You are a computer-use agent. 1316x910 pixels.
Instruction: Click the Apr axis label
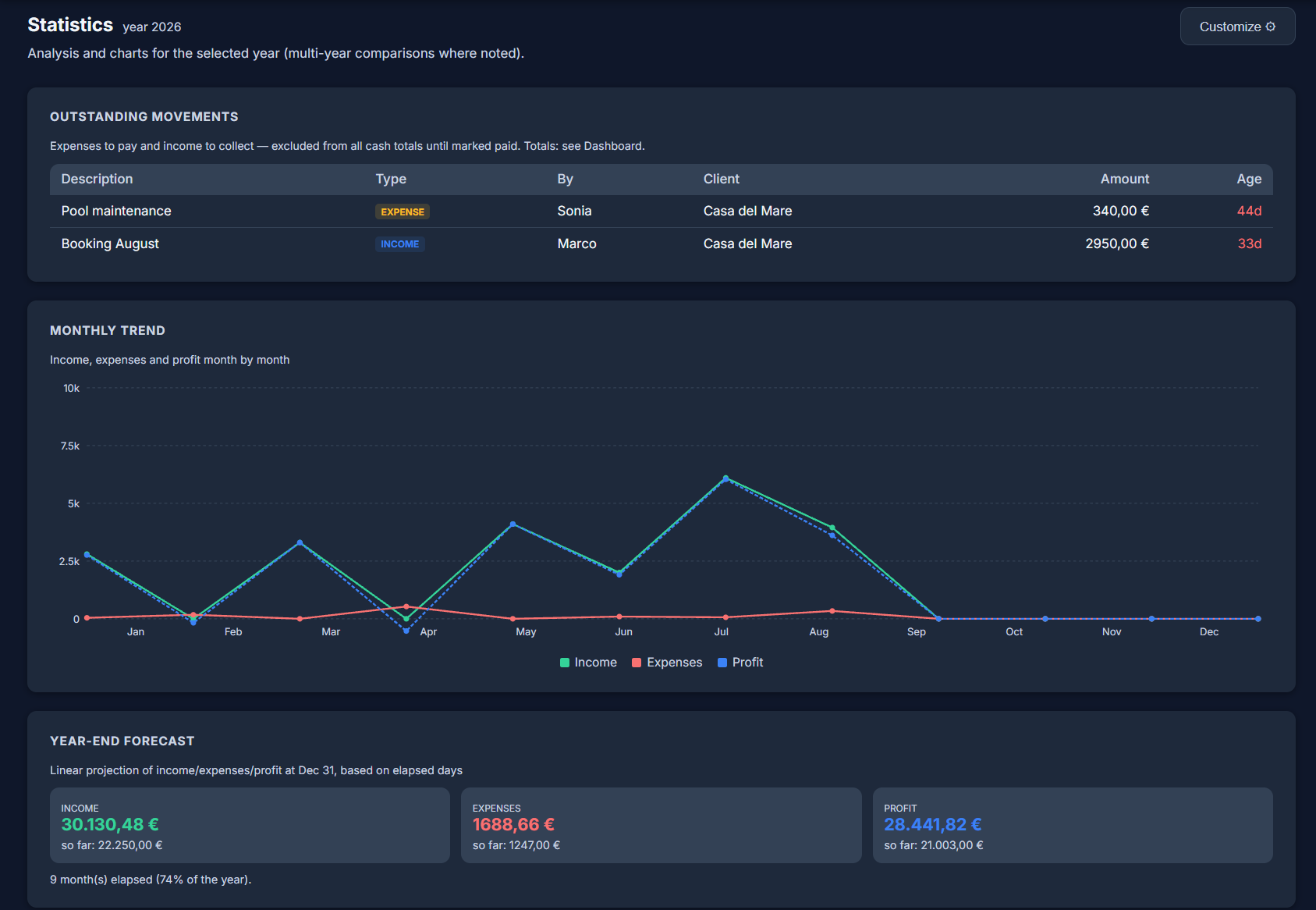tap(428, 631)
